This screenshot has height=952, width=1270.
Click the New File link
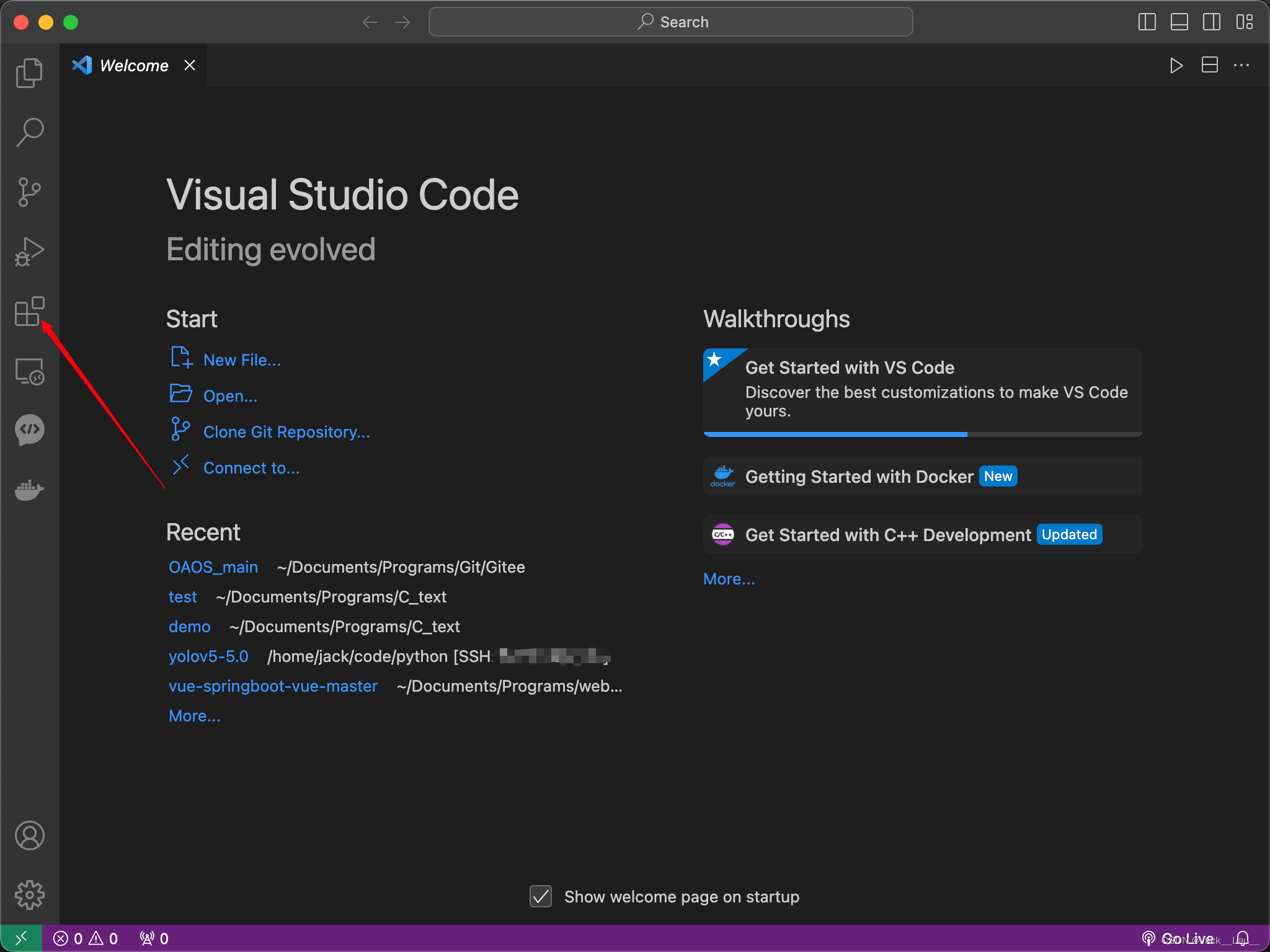[x=242, y=360]
